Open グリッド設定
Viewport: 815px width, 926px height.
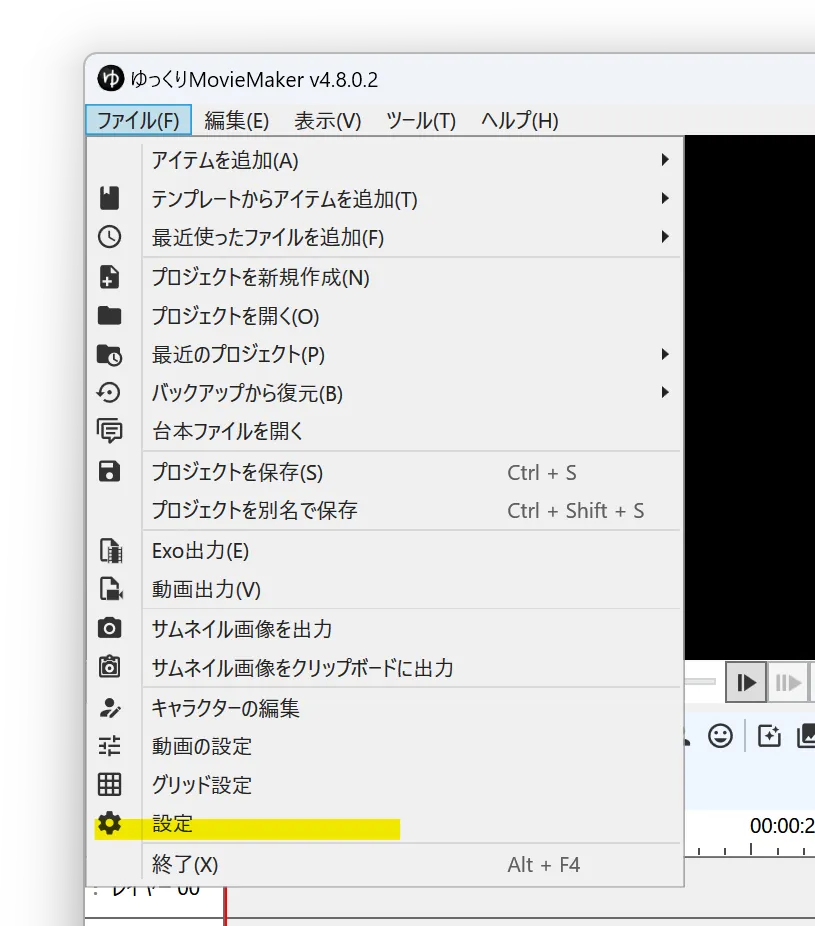tap(385, 785)
